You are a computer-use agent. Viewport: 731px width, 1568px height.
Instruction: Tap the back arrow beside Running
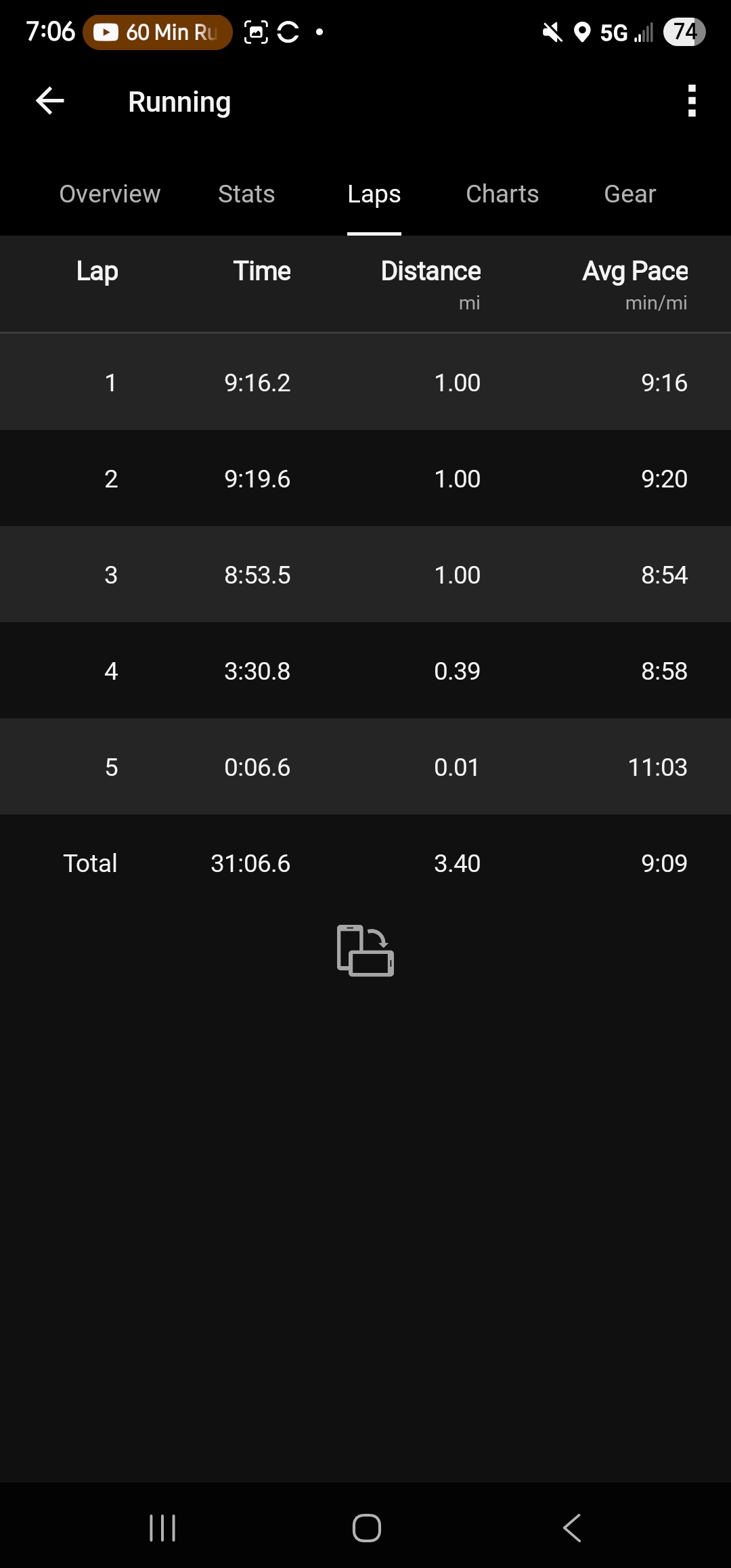50,102
